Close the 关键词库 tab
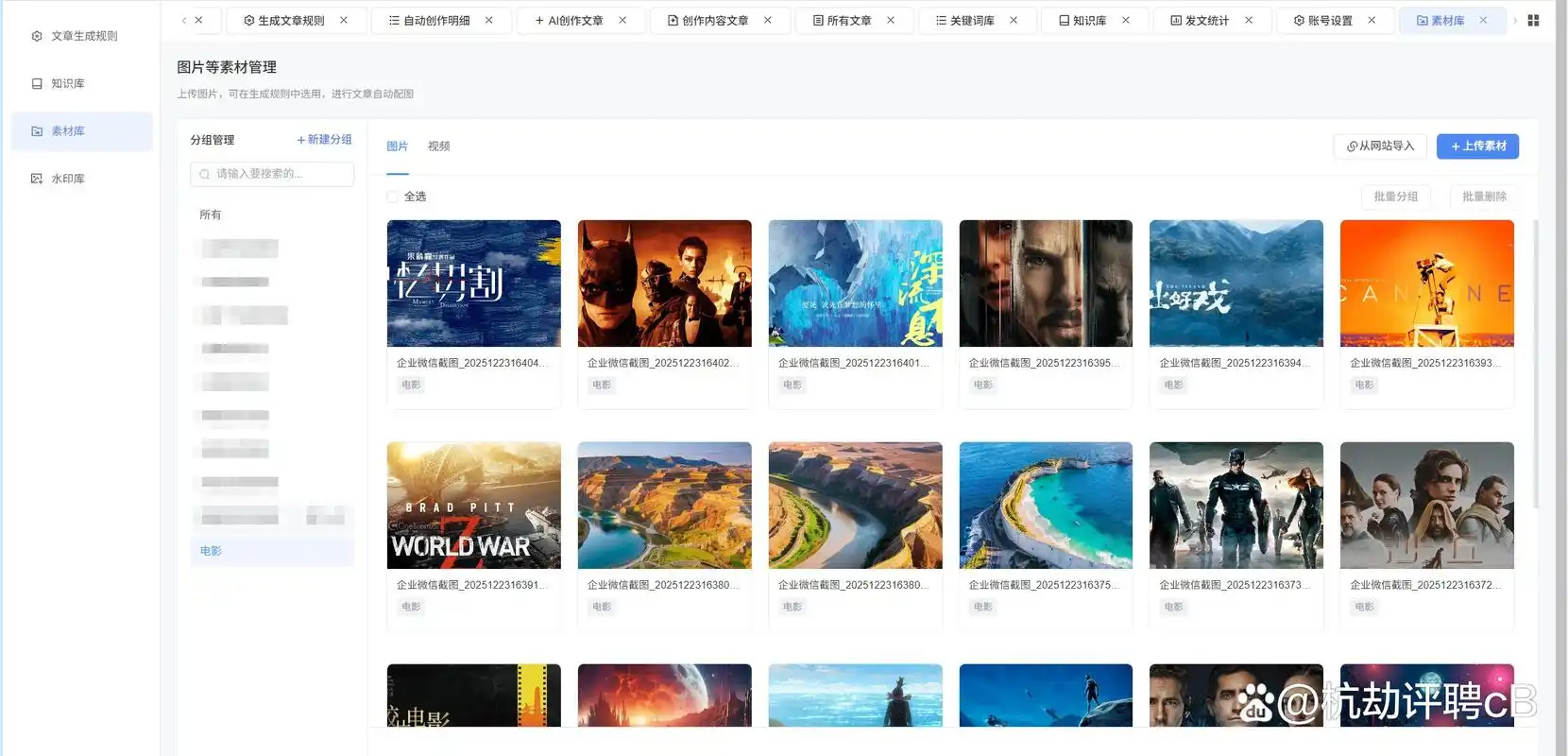 [1014, 20]
